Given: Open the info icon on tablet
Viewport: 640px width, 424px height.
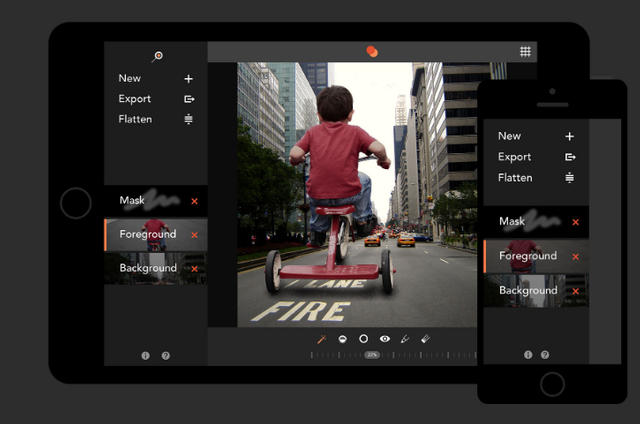Looking at the screenshot, I should [x=145, y=356].
